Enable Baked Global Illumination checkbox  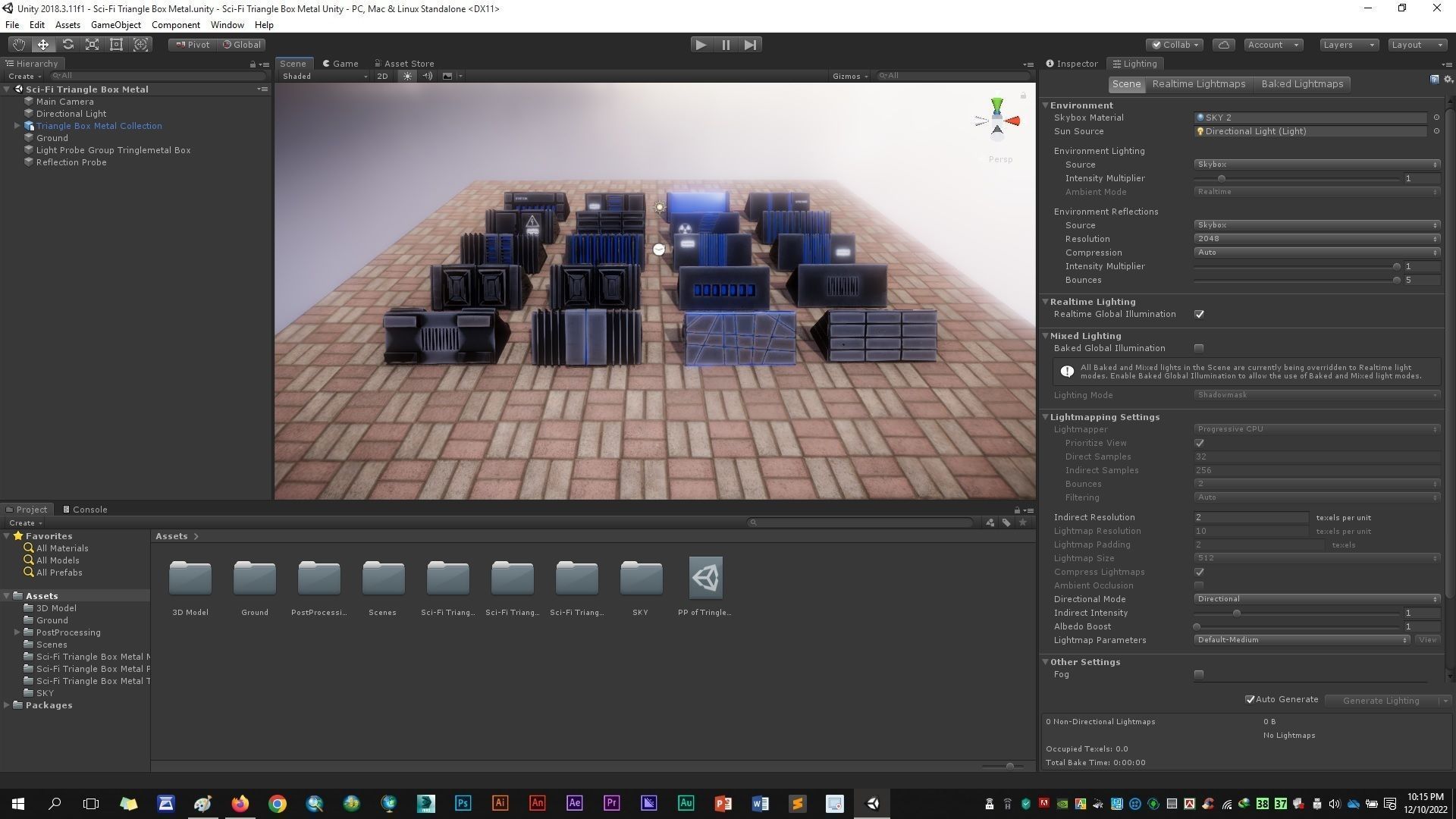pos(1199,348)
